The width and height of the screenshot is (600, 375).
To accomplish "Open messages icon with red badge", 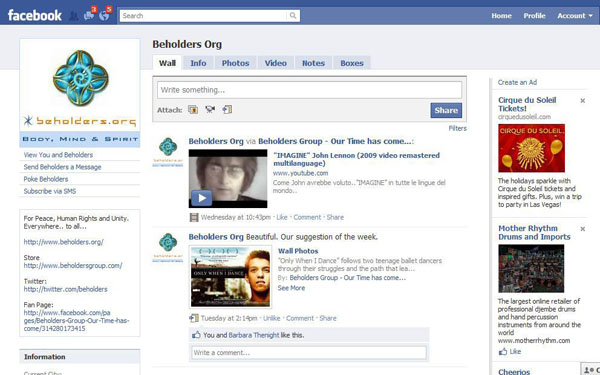I will pos(89,15).
